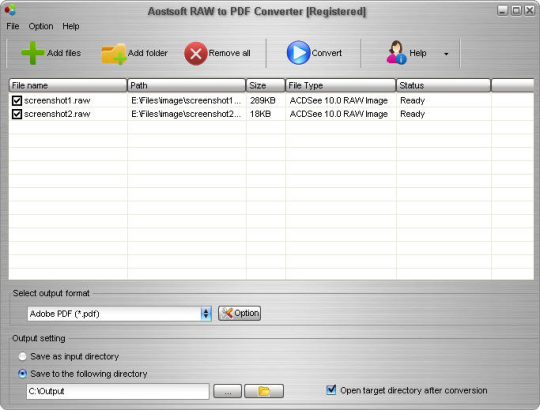Maximize the converter window
The width and height of the screenshot is (540, 410).
click(x=516, y=11)
